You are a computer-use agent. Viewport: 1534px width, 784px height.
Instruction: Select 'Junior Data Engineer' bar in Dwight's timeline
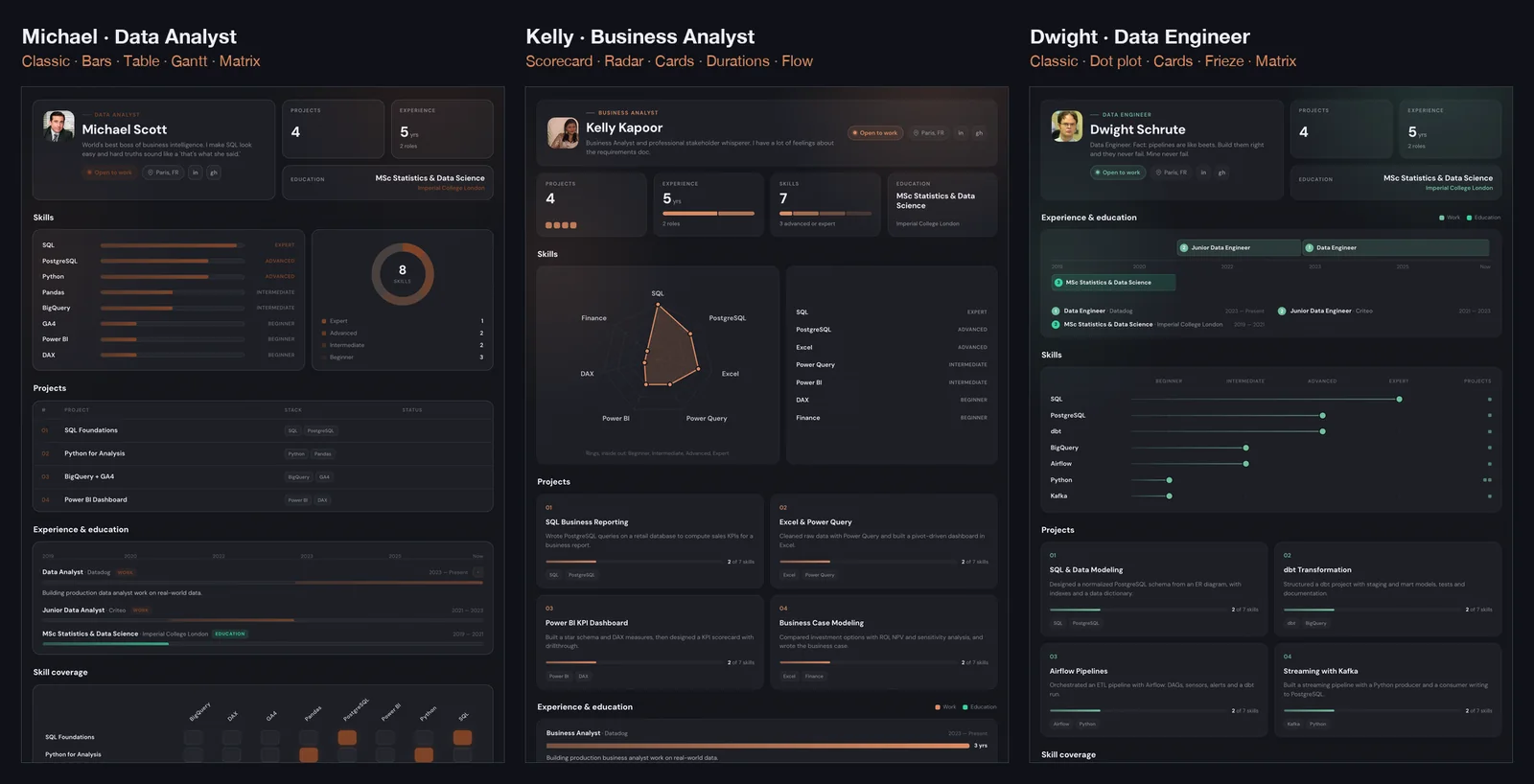1239,247
